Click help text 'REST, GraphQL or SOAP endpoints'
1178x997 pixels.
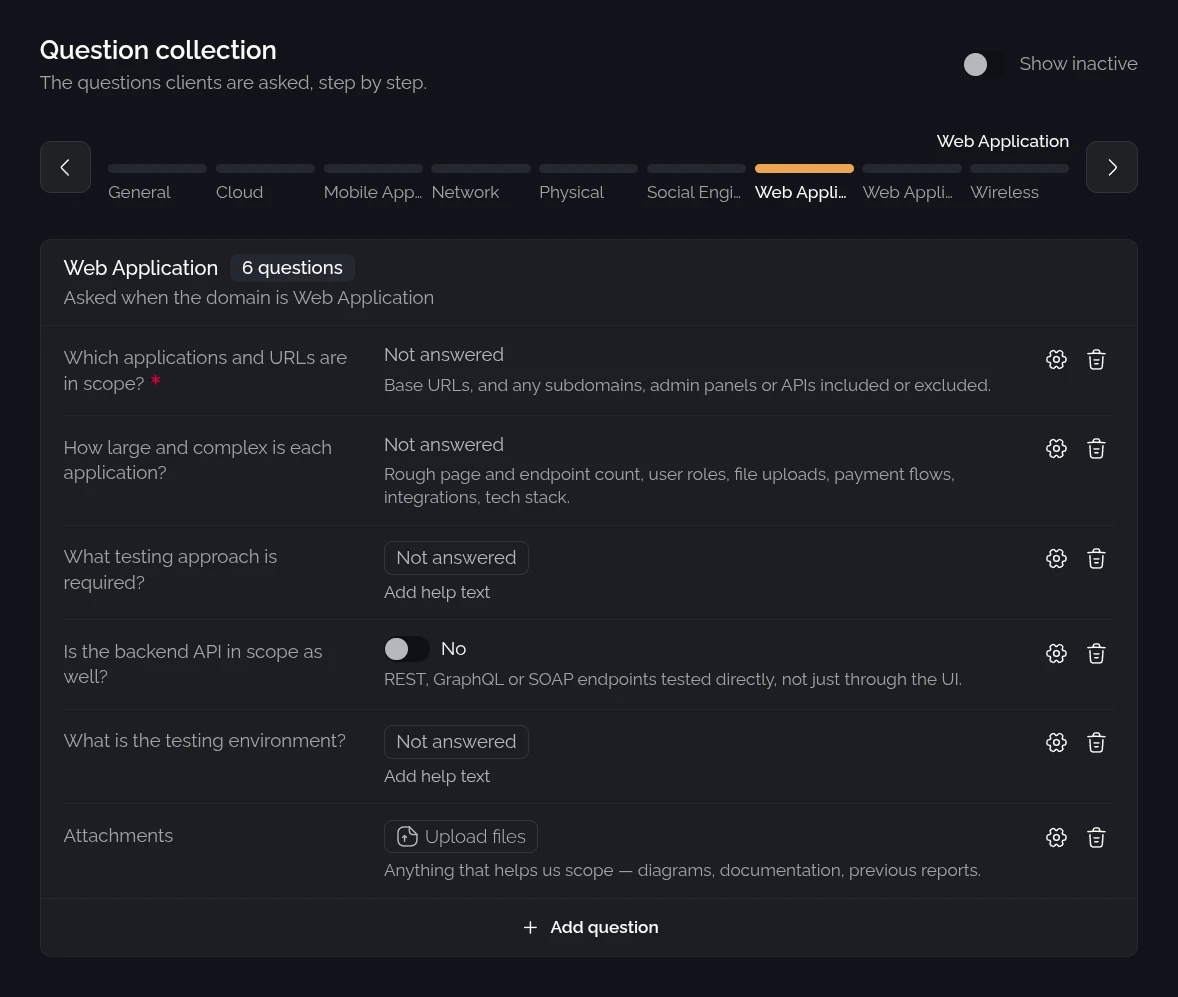673,680
